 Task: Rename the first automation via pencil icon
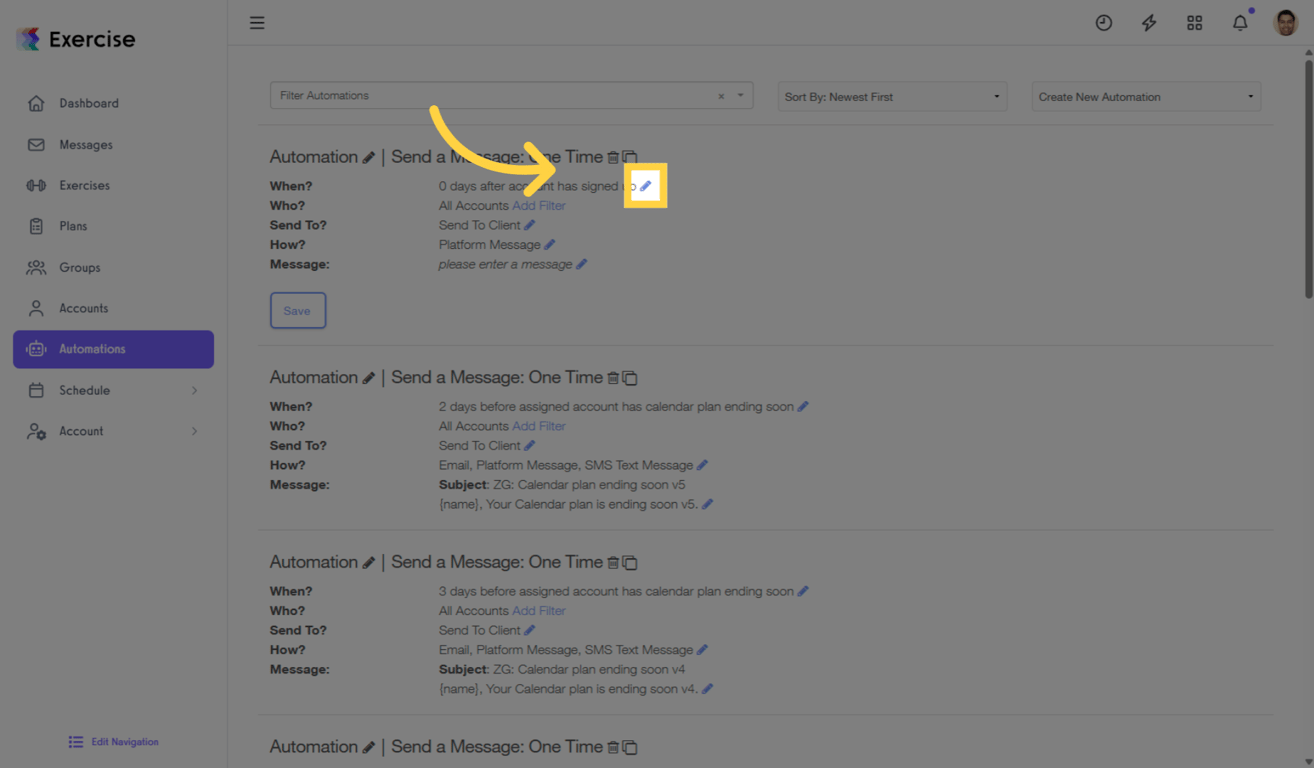coord(369,158)
